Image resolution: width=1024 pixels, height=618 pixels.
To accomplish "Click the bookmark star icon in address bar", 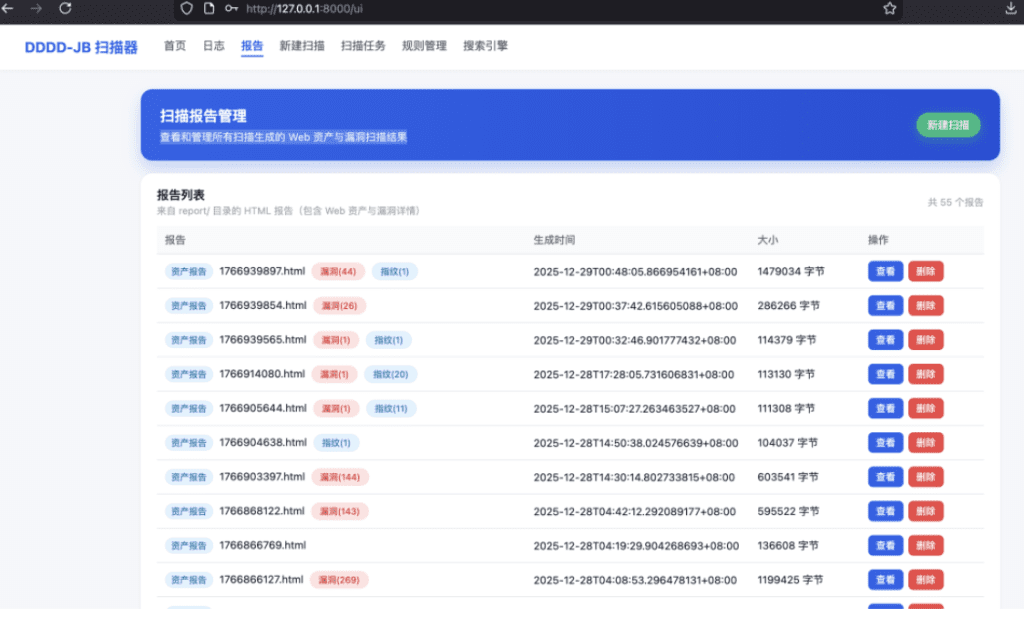I will coord(888,11).
